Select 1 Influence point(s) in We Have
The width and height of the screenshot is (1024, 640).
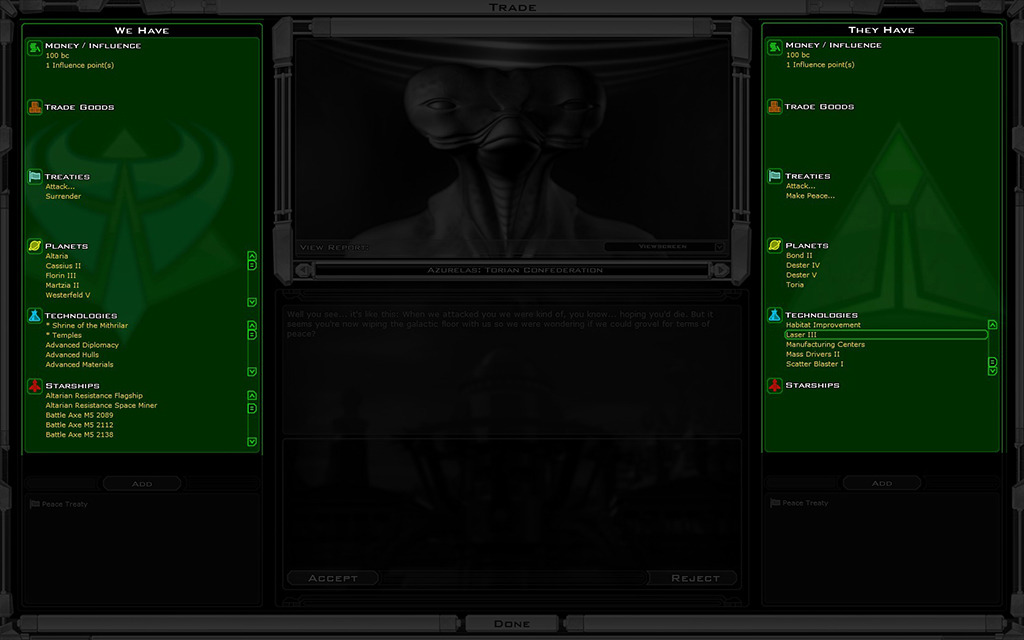point(80,65)
